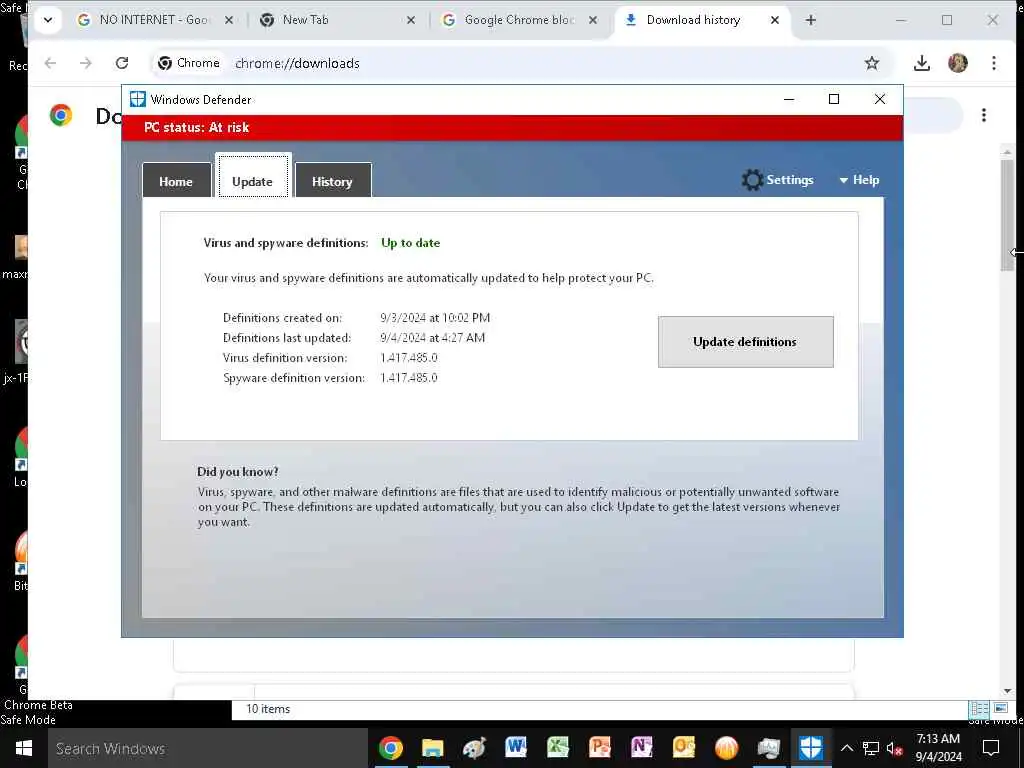
Task: Click the Chrome forward arrow
Action: point(86,63)
